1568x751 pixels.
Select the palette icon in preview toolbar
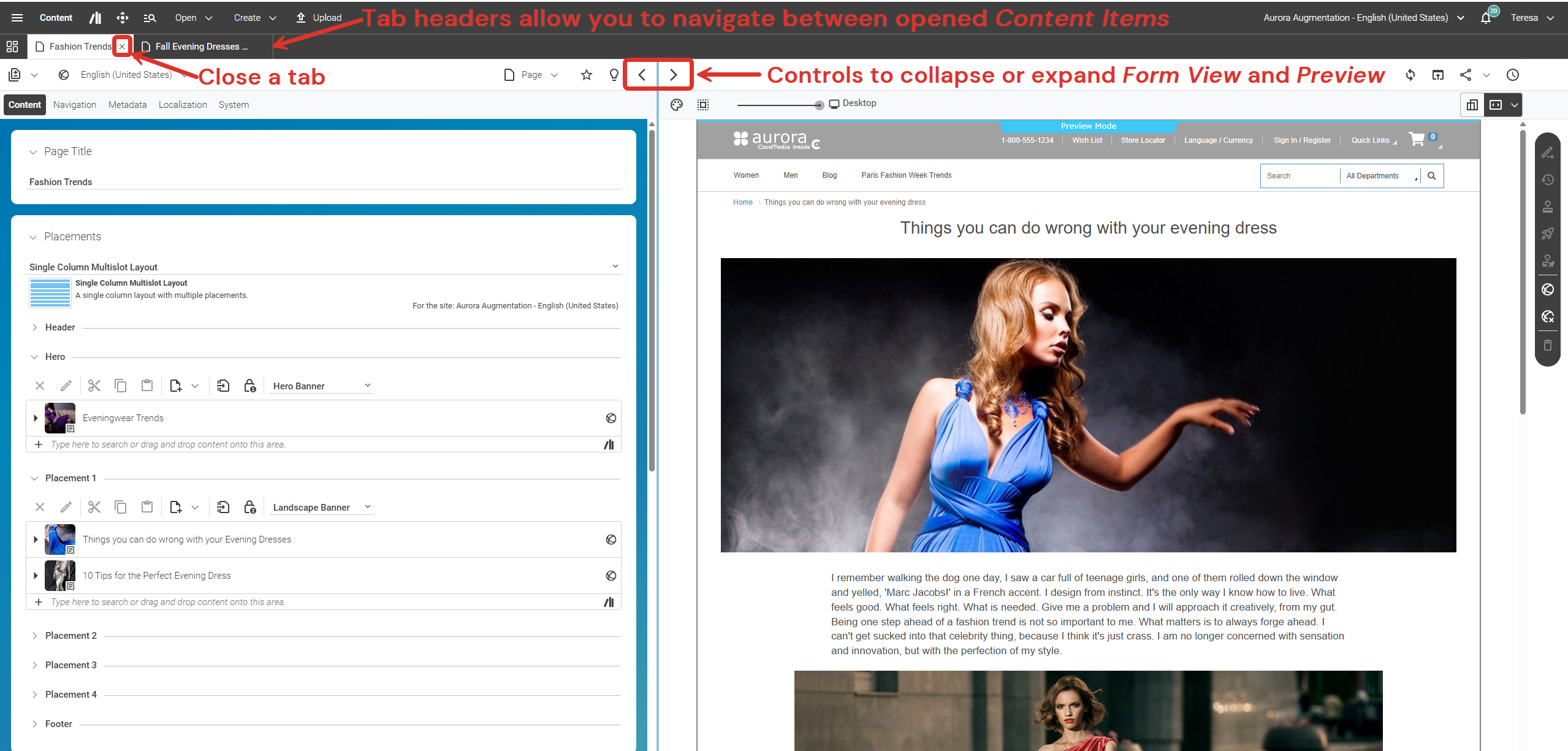click(677, 105)
